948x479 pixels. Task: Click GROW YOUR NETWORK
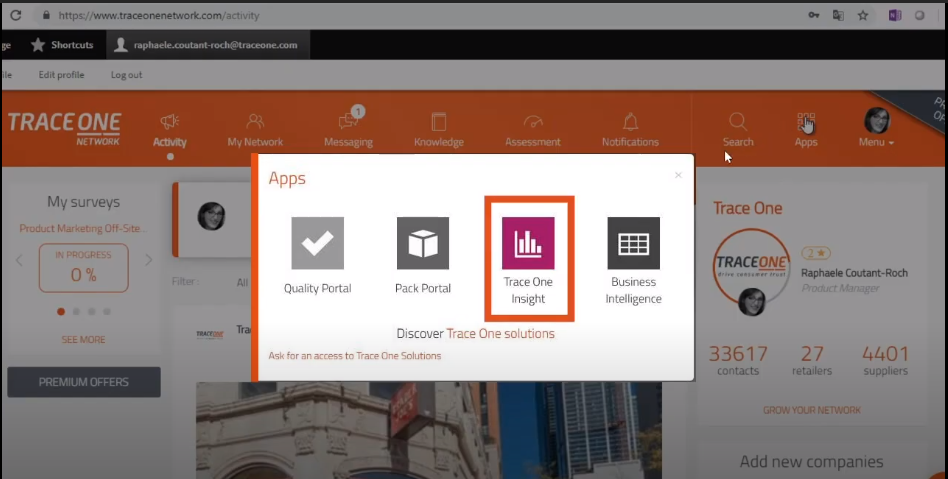pyautogui.click(x=811, y=410)
